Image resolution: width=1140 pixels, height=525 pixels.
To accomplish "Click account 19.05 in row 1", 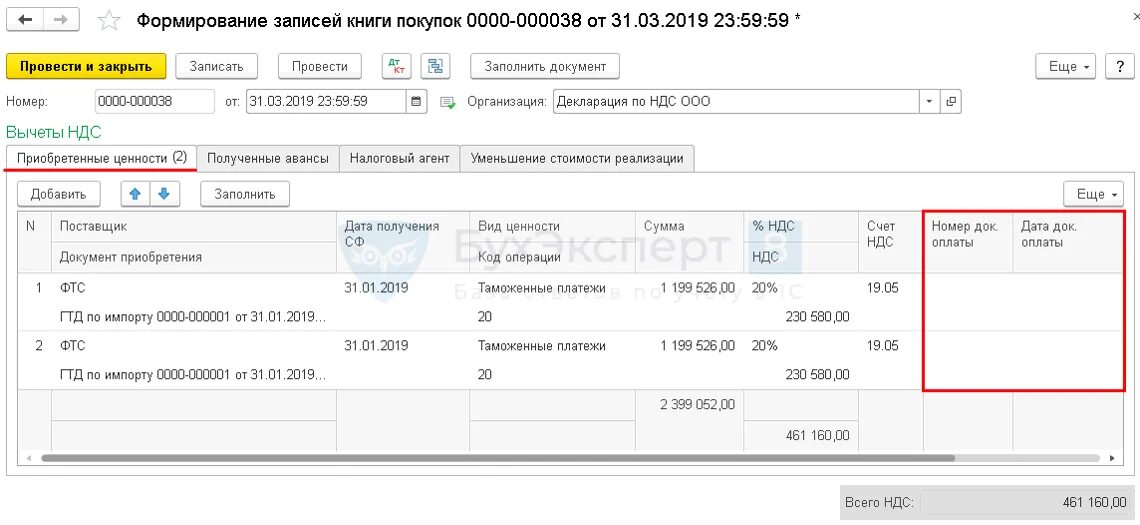I will click(882, 288).
